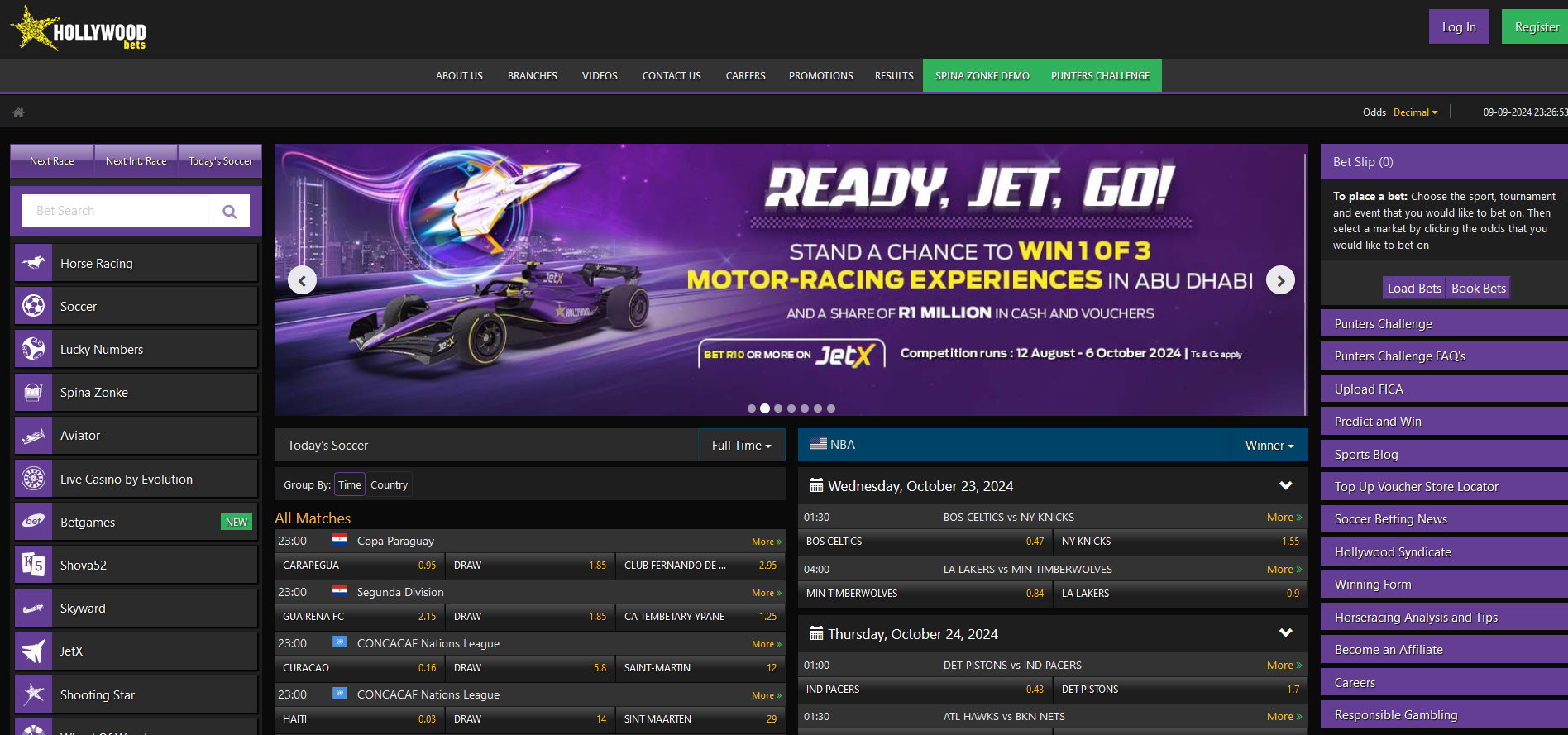The width and height of the screenshot is (1568, 735).
Task: Open the PROMOTIONS menu item
Action: coord(820,76)
